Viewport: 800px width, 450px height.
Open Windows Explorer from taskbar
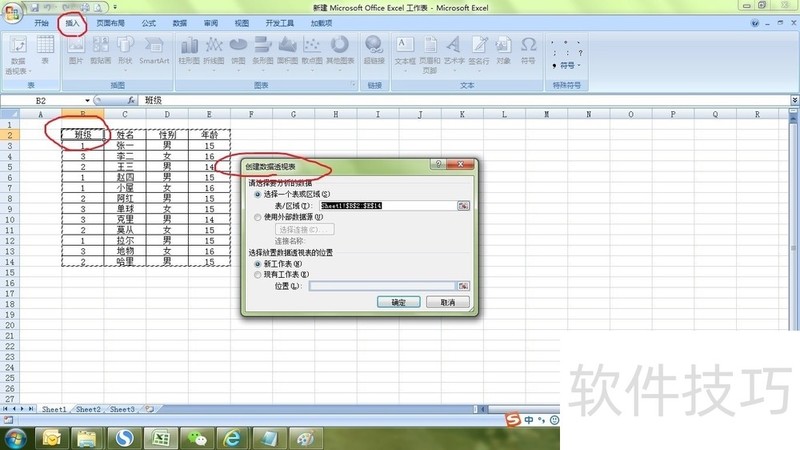click(x=87, y=438)
